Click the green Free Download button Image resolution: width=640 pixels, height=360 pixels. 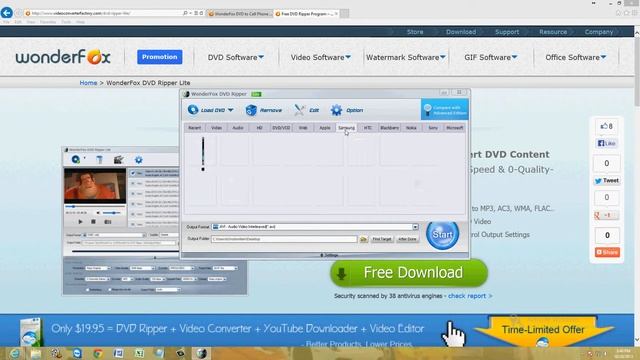point(409,273)
